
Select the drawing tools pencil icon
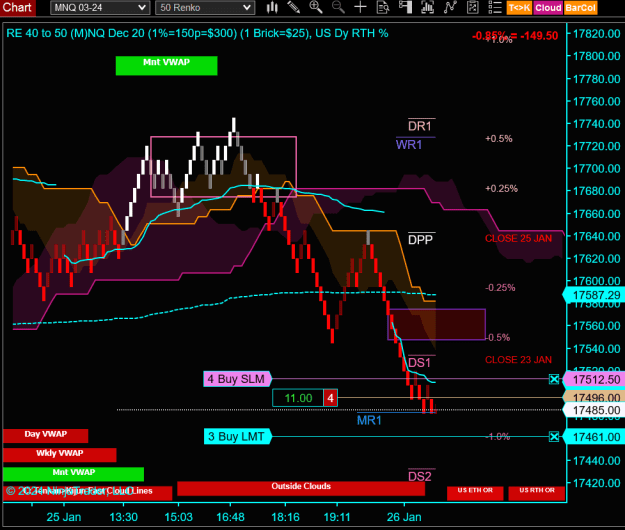(x=294, y=7)
